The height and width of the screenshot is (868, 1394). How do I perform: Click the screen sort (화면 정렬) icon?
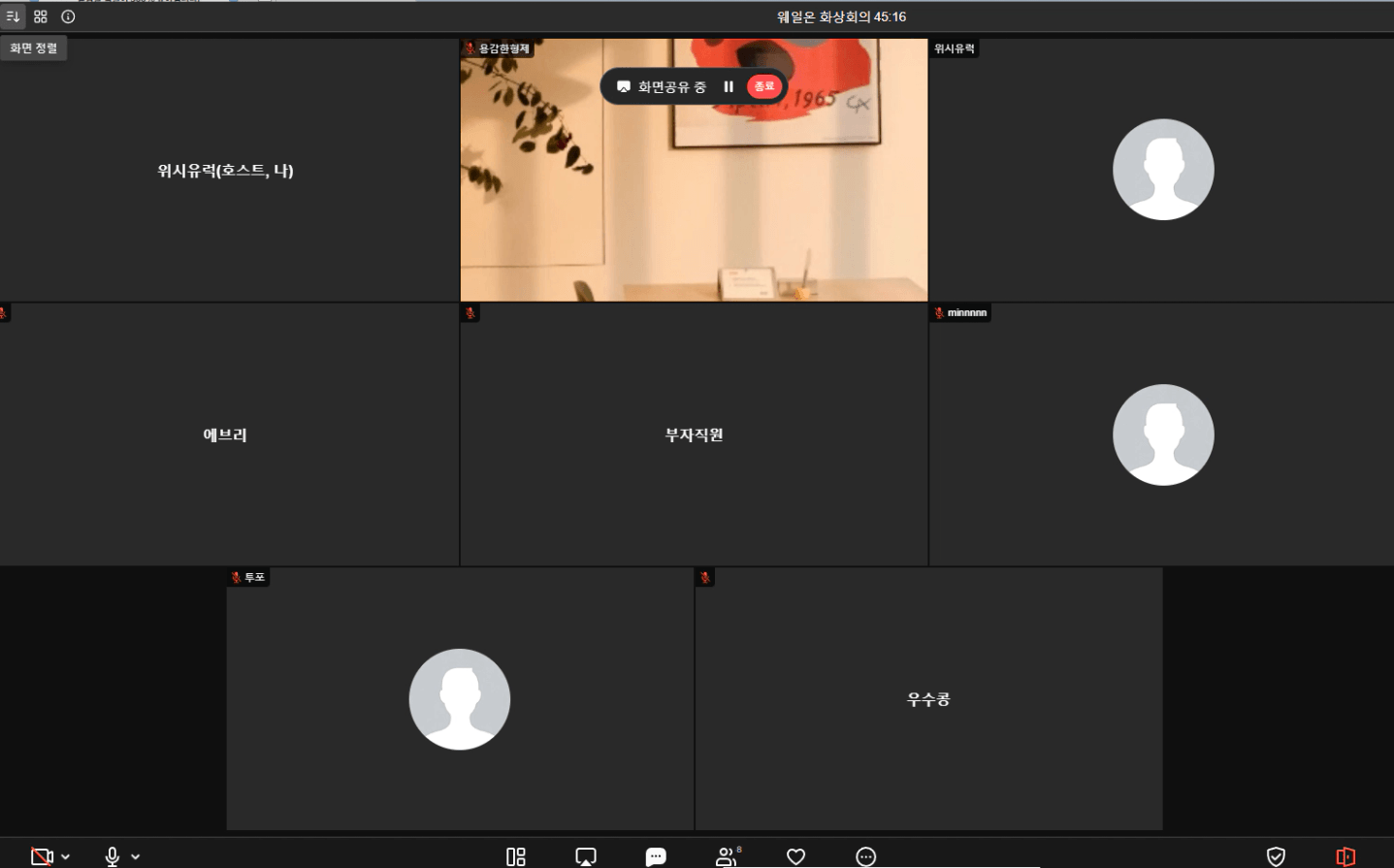click(13, 16)
